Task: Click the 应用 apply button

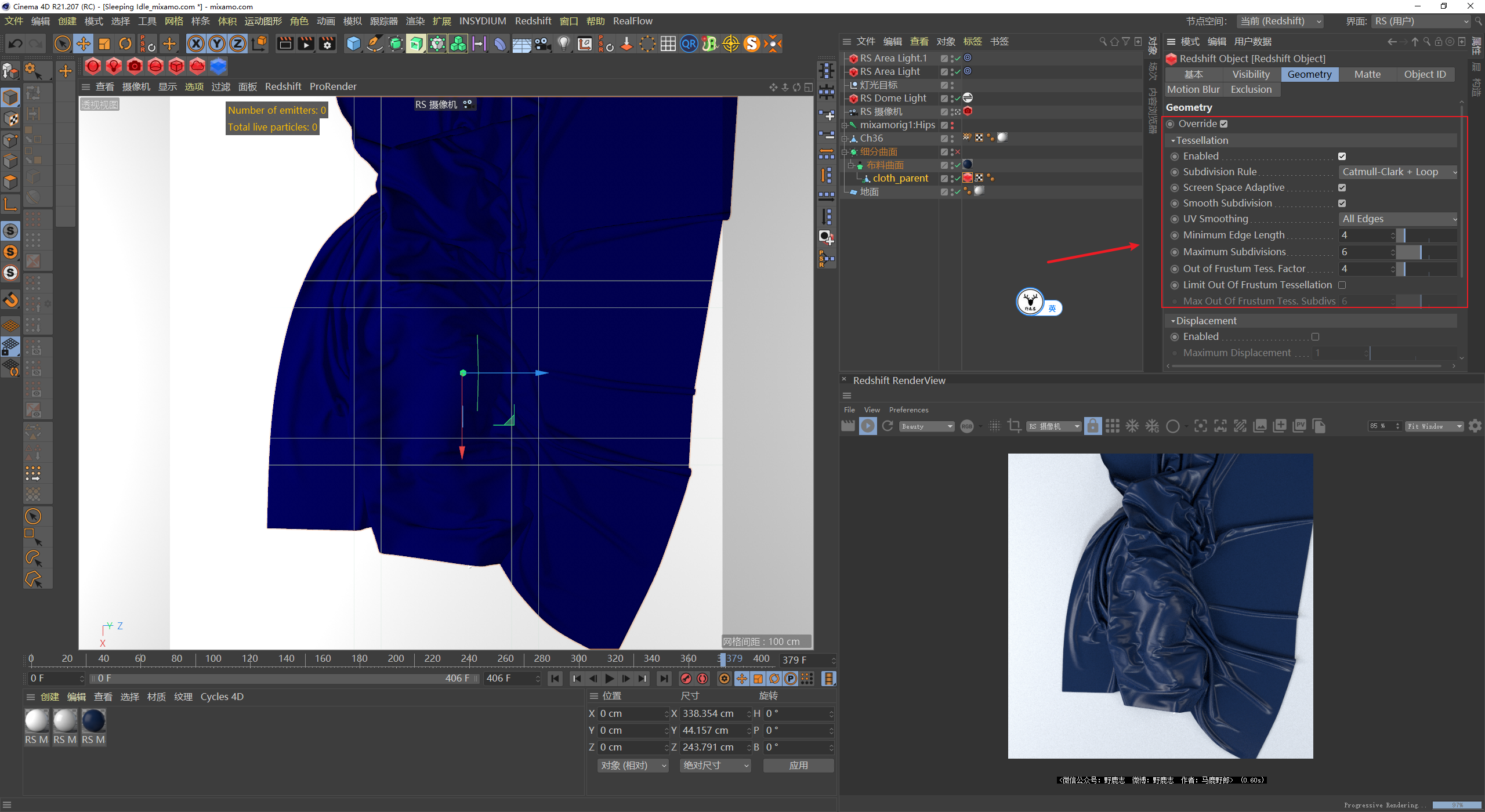Action: coord(798,765)
